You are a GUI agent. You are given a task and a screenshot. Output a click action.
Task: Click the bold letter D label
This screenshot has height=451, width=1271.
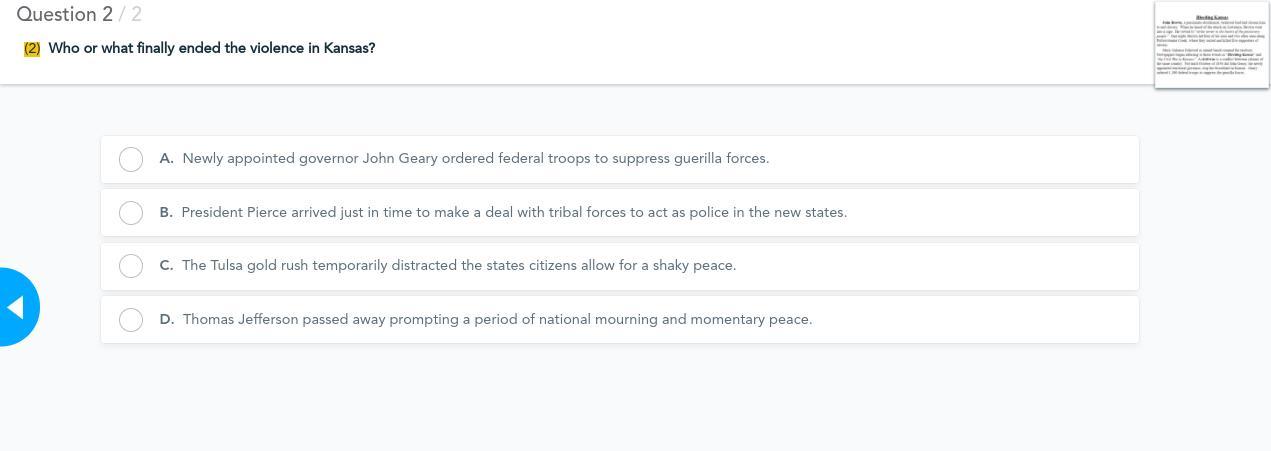click(166, 320)
